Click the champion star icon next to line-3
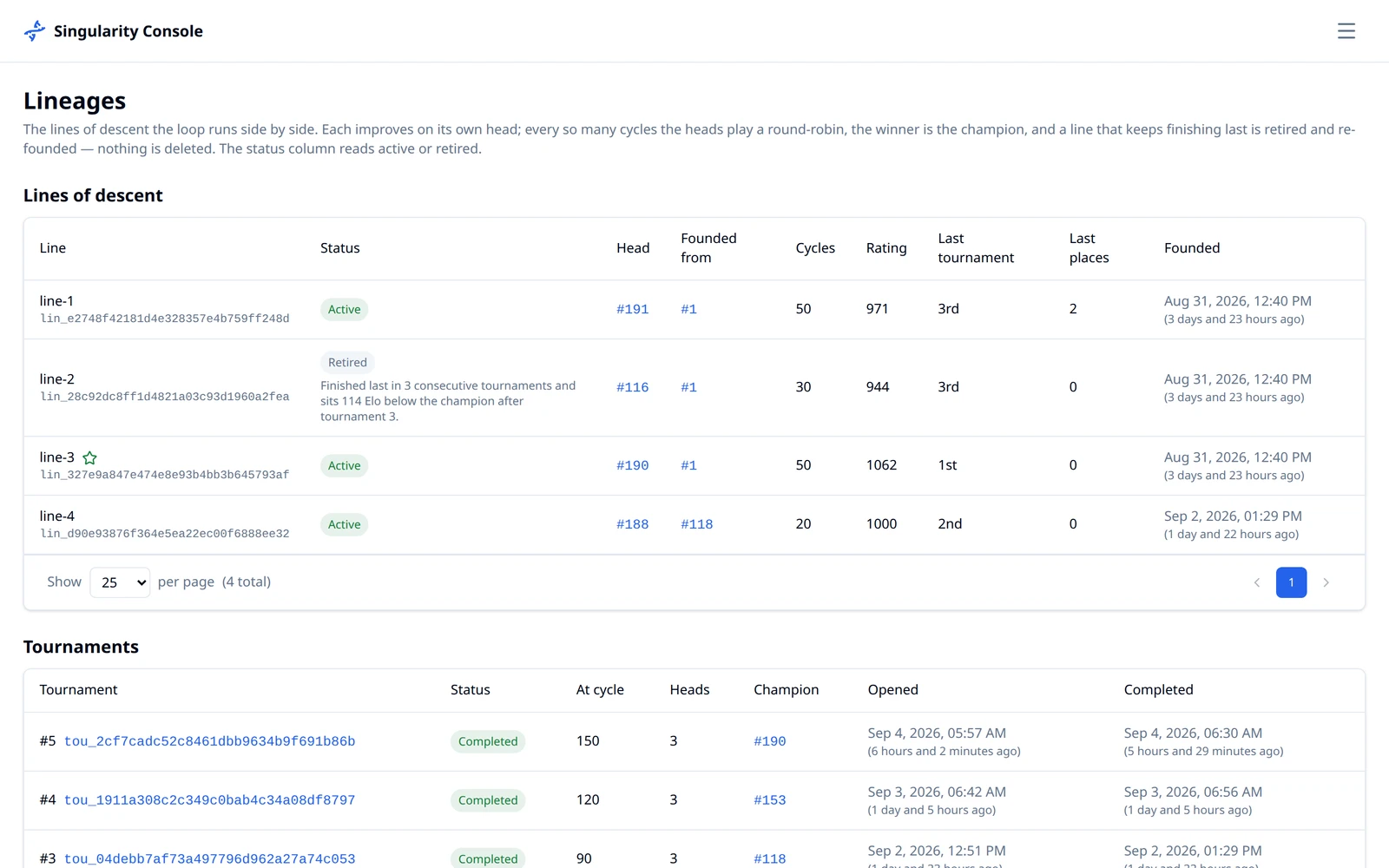 point(89,457)
